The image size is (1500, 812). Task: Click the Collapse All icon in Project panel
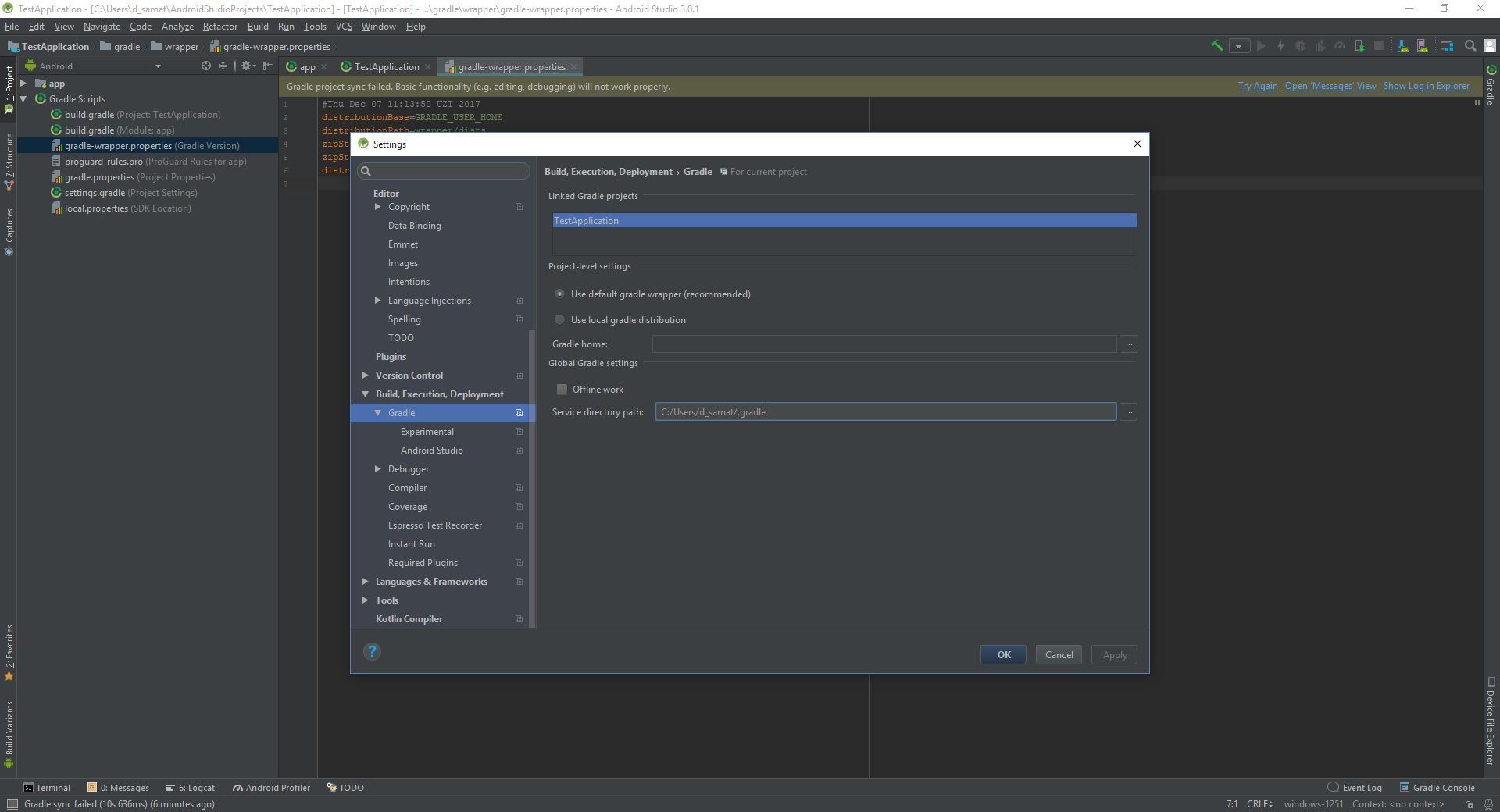click(223, 66)
